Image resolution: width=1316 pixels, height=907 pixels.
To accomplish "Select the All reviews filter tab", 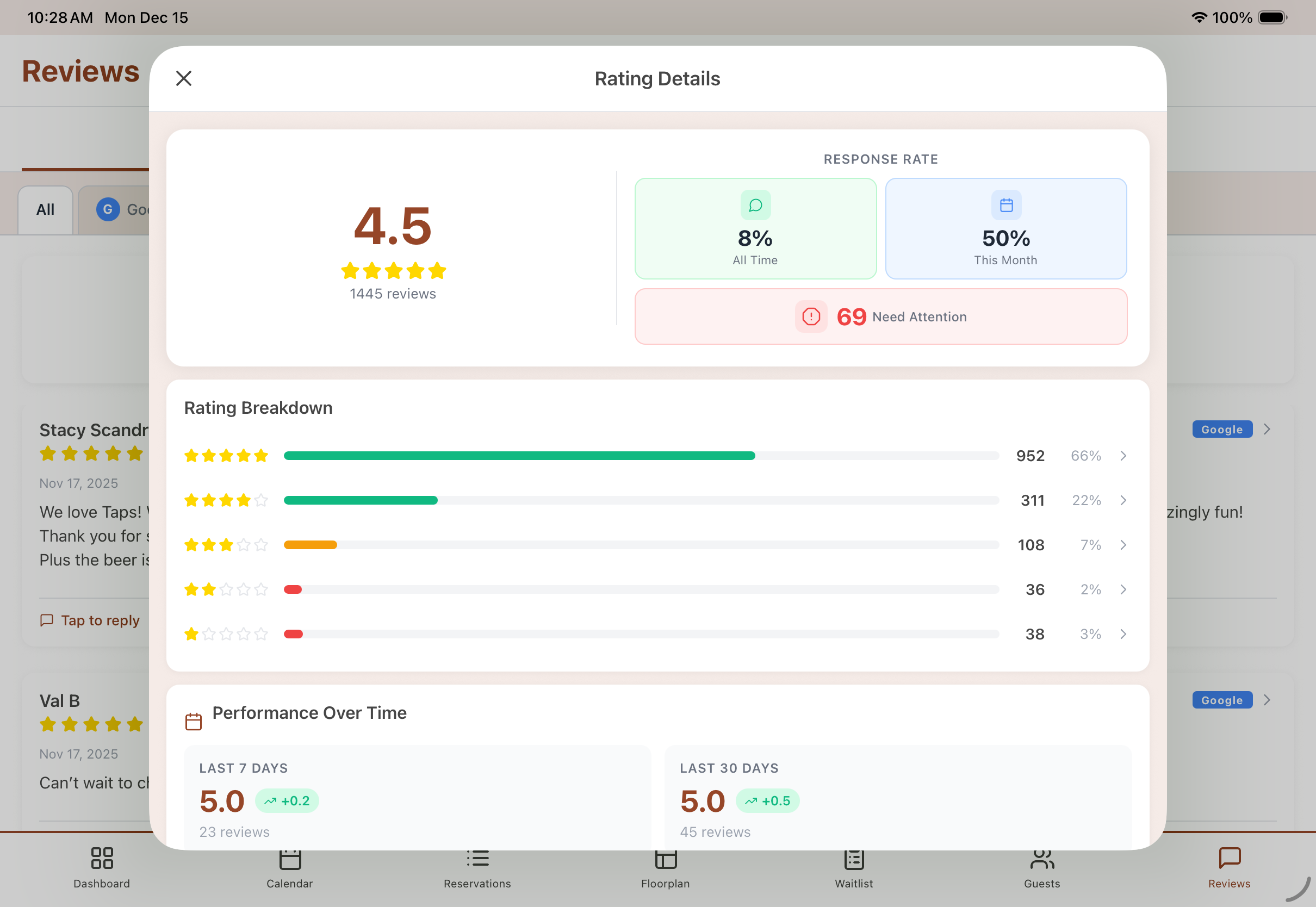I will click(x=46, y=210).
